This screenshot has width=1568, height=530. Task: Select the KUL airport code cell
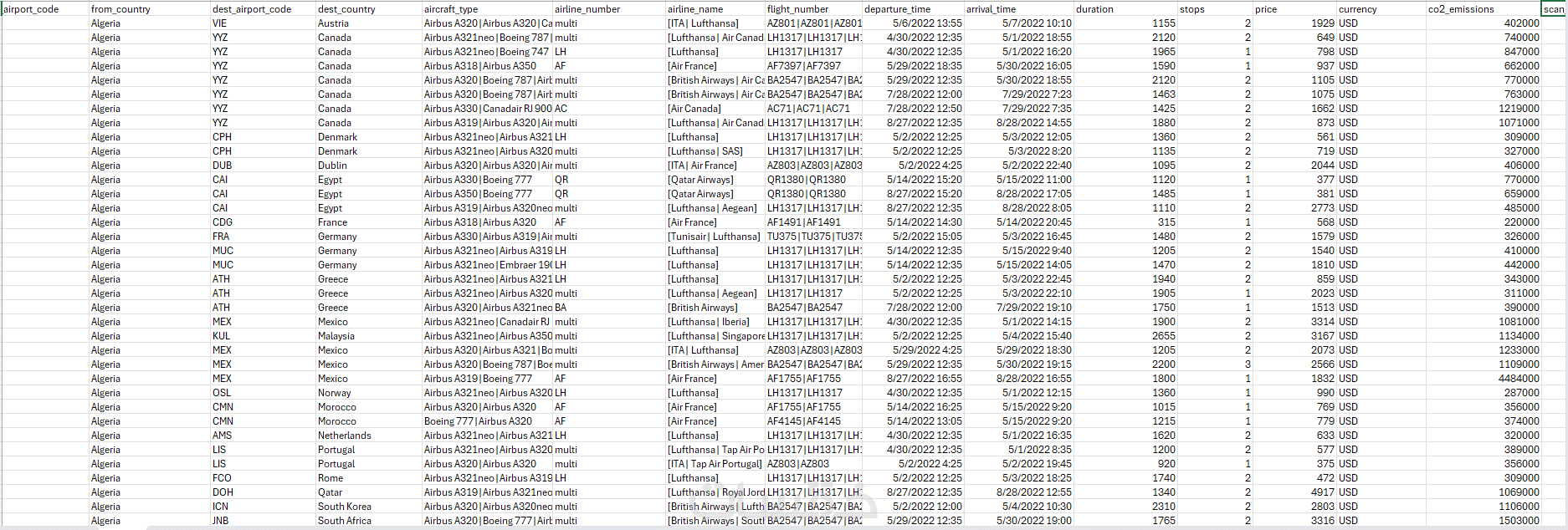[263, 336]
